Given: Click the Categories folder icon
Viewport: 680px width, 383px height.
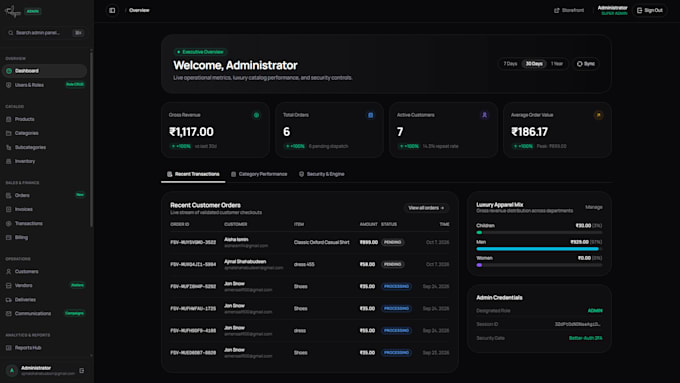Looking at the screenshot, I should tap(9, 133).
